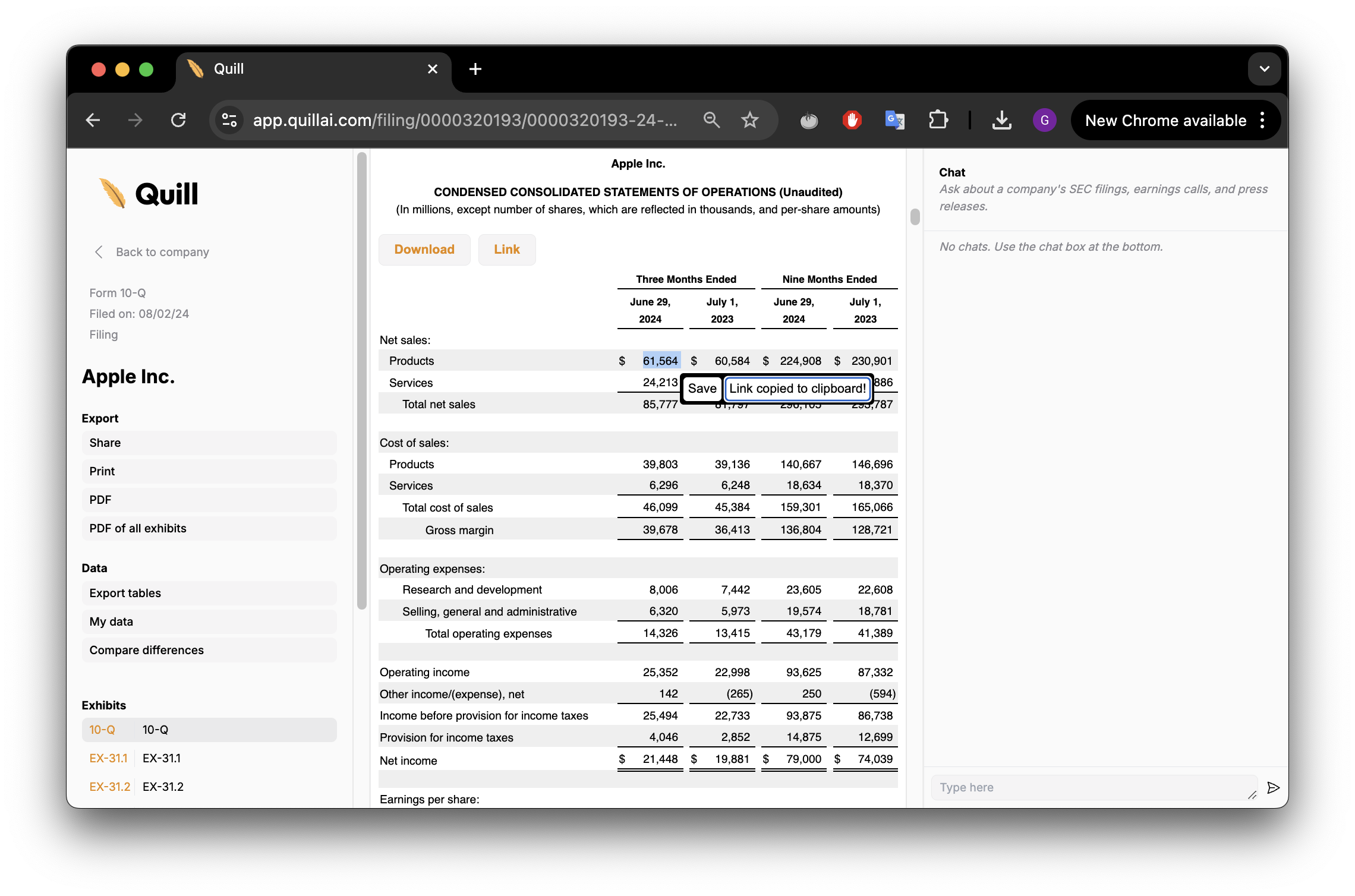The width and height of the screenshot is (1355, 896).
Task: Click Other income/(expense), net label
Action: pyautogui.click(x=452, y=695)
